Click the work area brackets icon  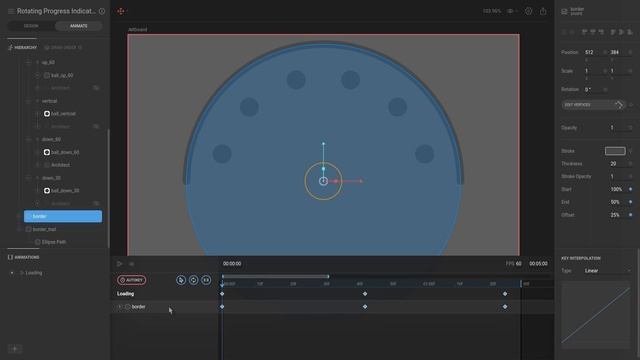point(206,280)
